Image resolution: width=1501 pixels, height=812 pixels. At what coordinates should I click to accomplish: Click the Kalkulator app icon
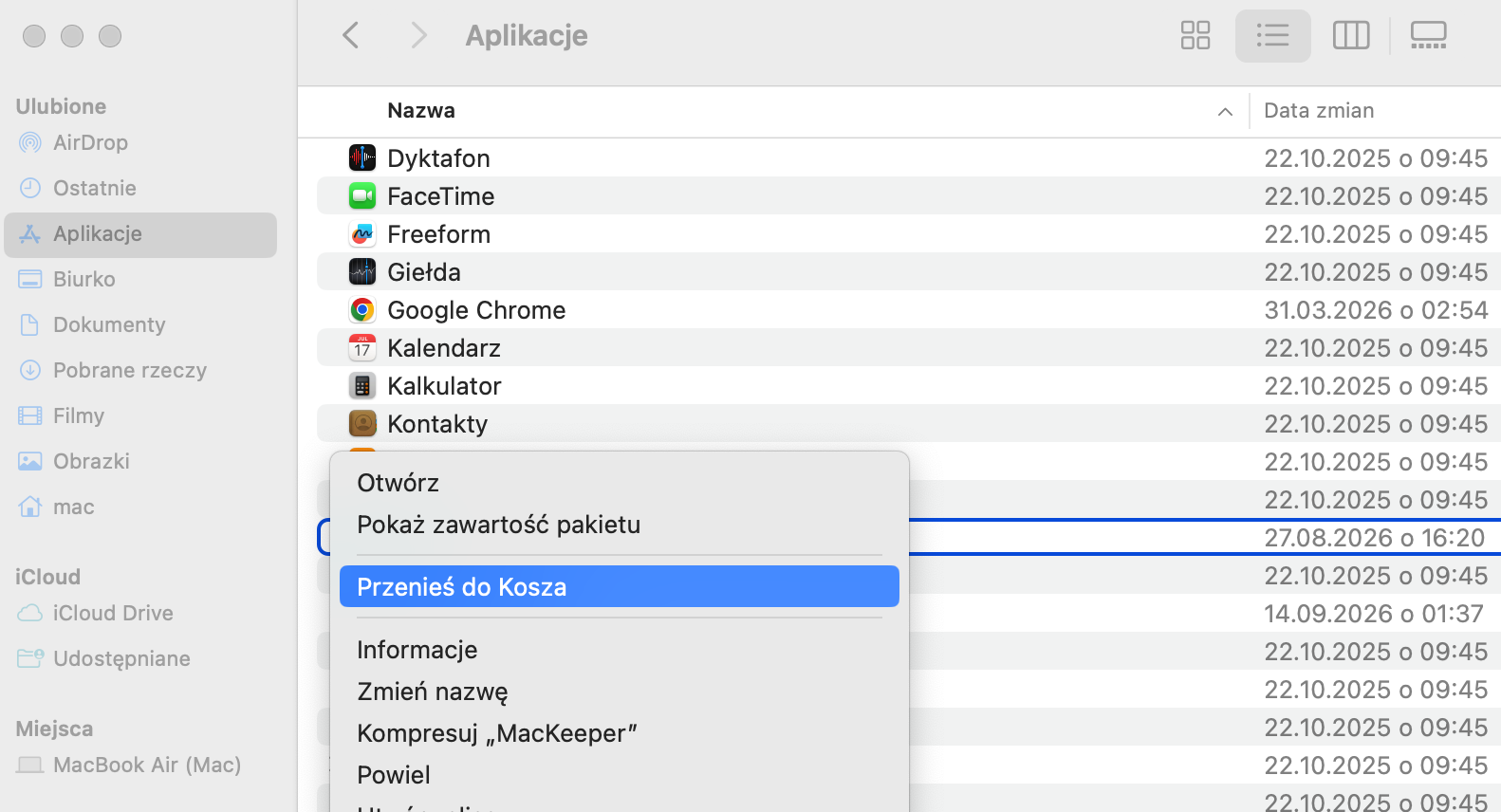tap(362, 385)
